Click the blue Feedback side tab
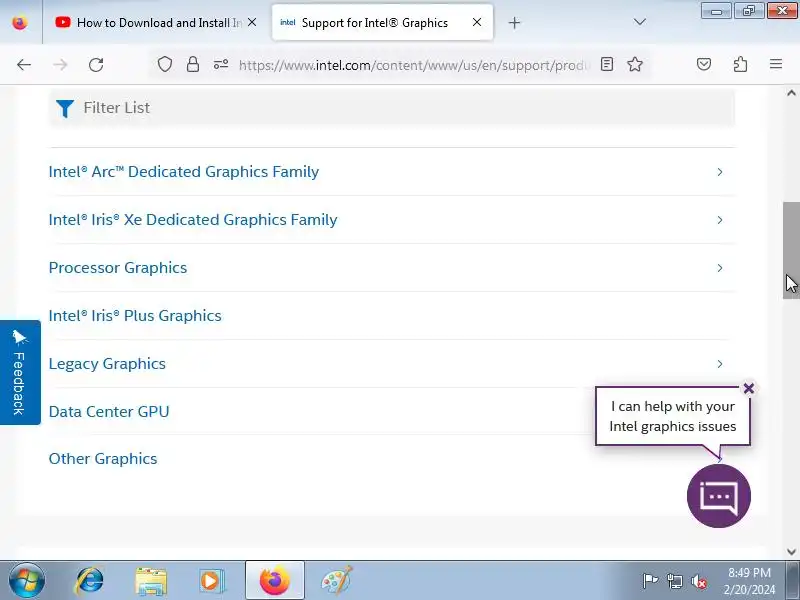Viewport: 800px width, 600px height. point(20,372)
